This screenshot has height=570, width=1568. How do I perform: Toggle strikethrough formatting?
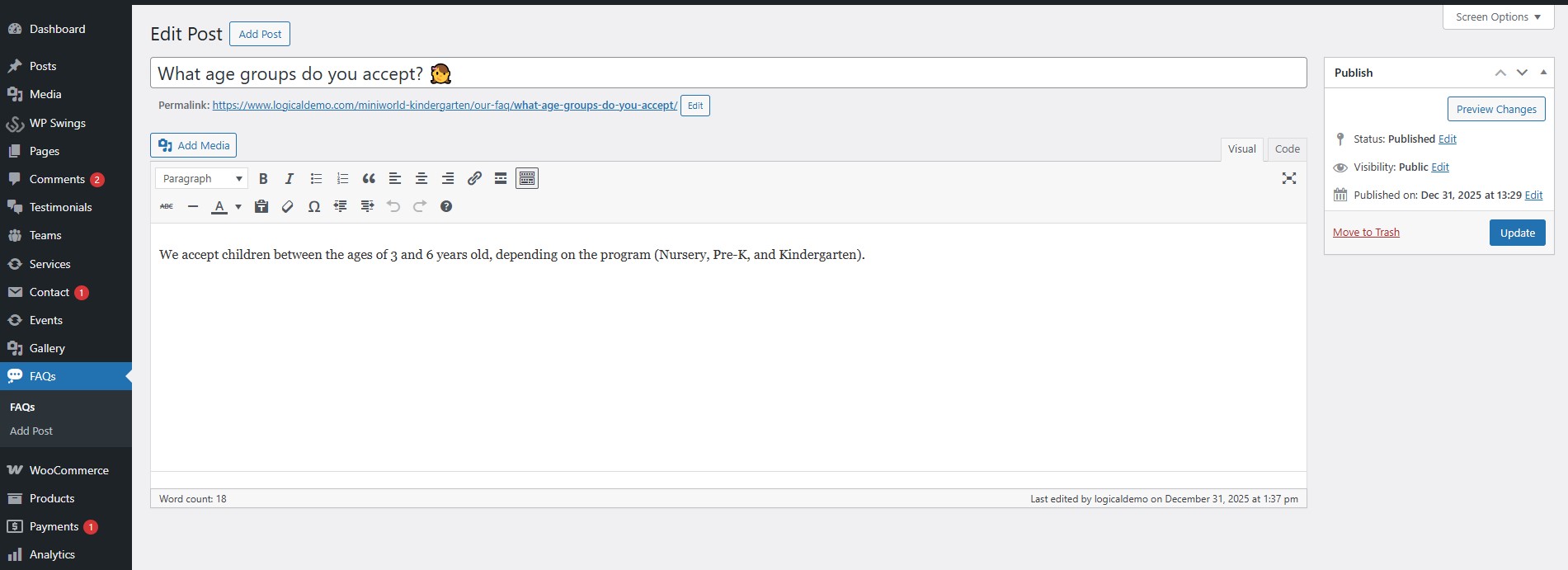click(167, 206)
